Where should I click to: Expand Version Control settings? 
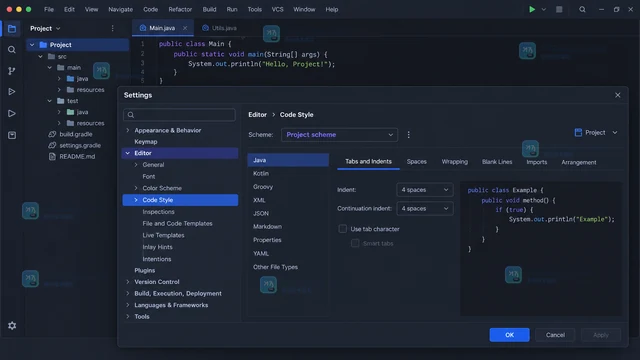(128, 282)
